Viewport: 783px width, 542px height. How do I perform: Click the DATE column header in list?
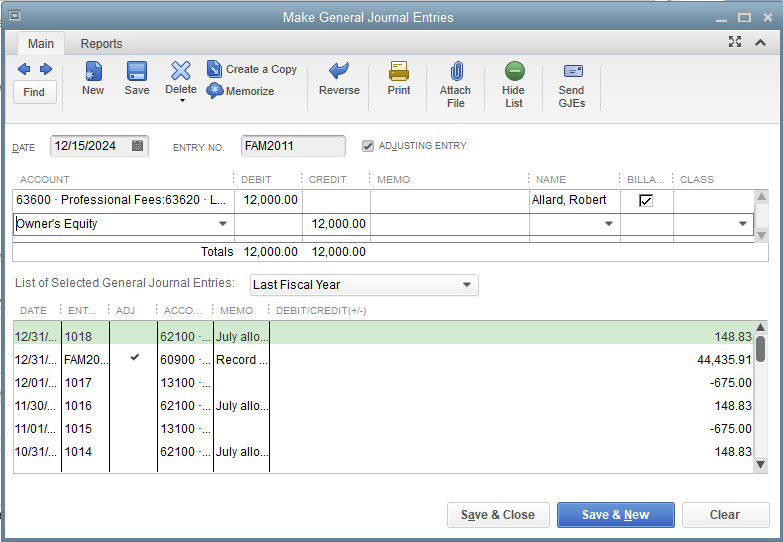click(33, 310)
